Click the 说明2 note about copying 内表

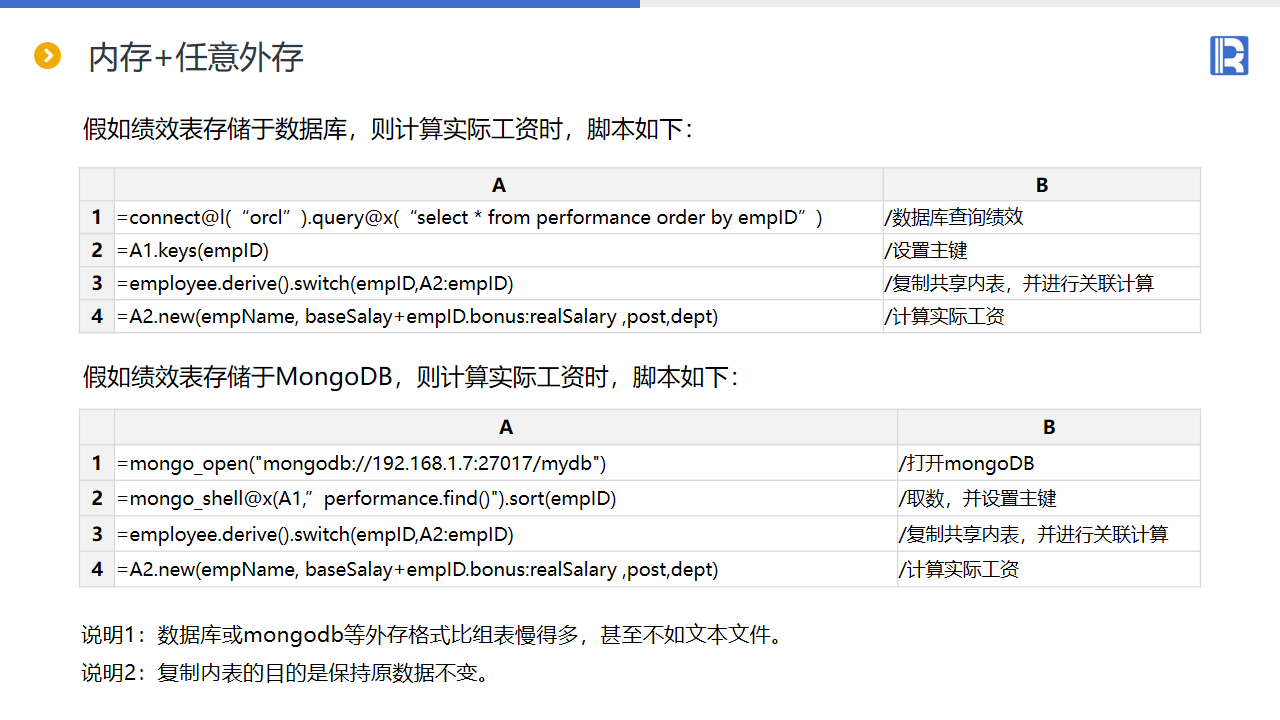(287, 673)
